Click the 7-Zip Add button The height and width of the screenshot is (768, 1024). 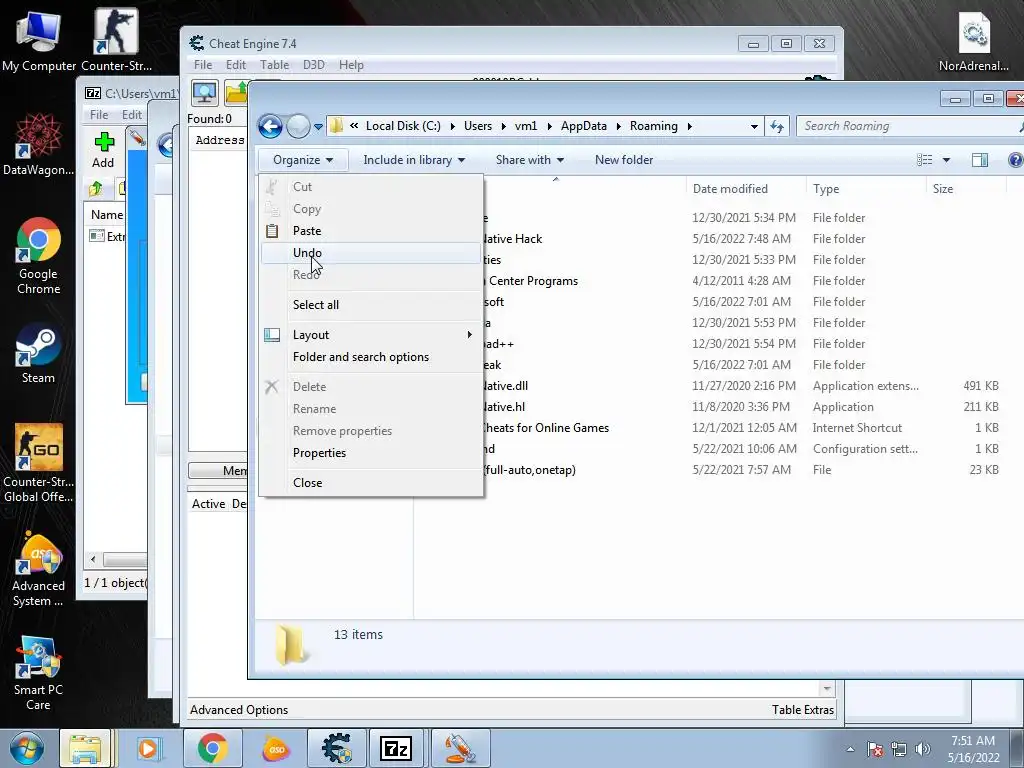pos(103,150)
